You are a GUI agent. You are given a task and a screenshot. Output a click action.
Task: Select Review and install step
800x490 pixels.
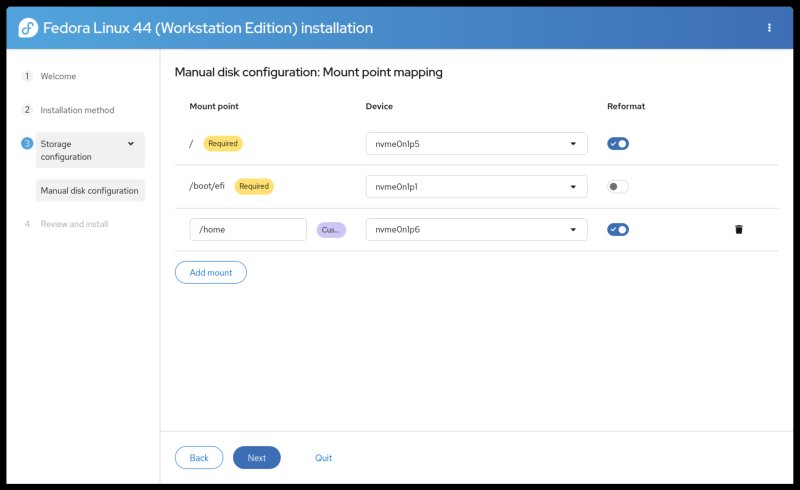74,224
